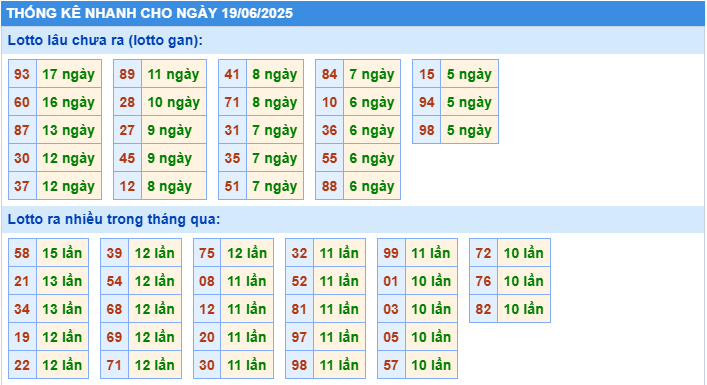Click '12 ngày' next to number 37
Viewport: 707px width, 385px height.
pyautogui.click(x=69, y=186)
